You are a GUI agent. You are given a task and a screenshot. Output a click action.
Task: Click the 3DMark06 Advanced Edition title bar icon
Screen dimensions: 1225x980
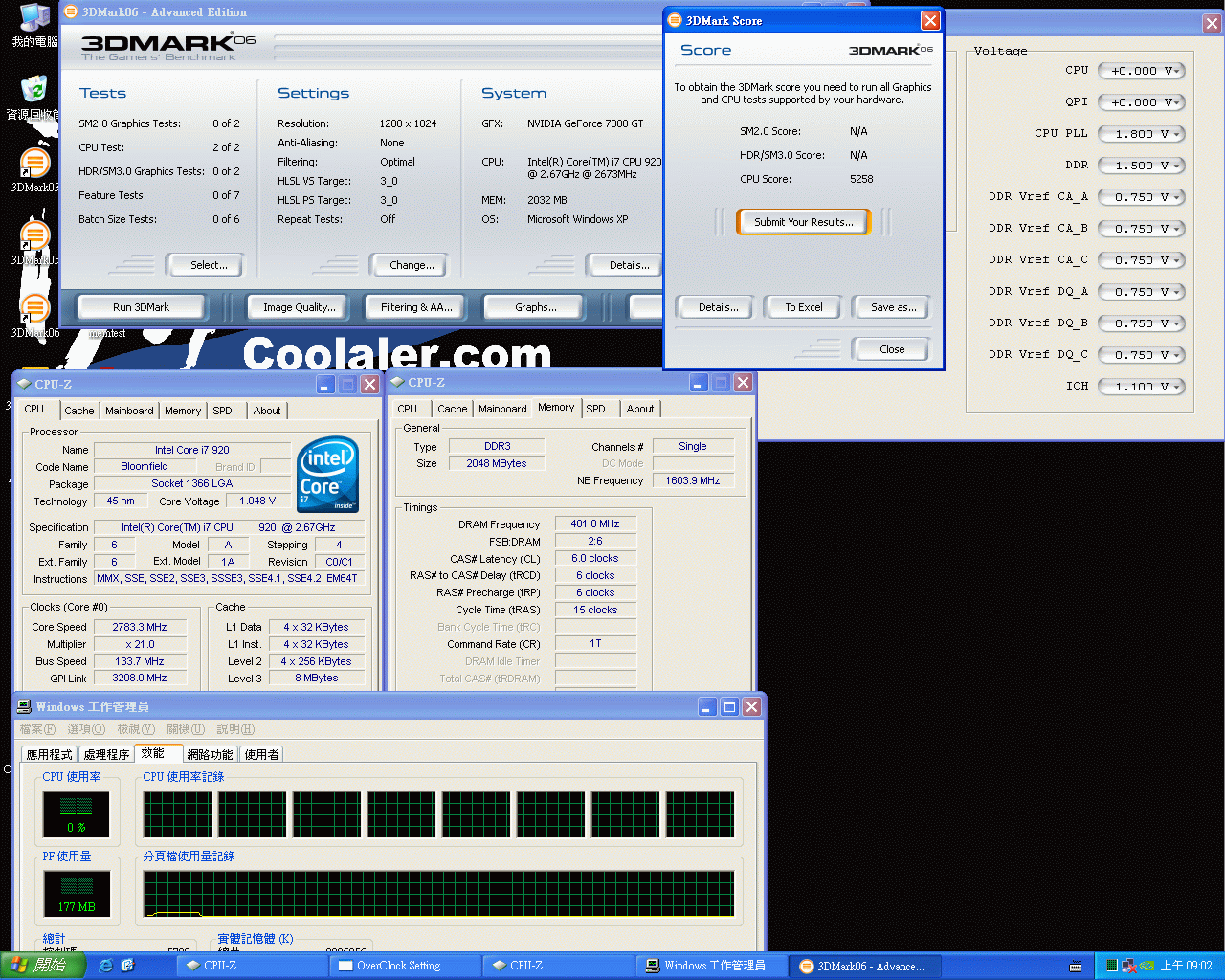click(x=71, y=11)
